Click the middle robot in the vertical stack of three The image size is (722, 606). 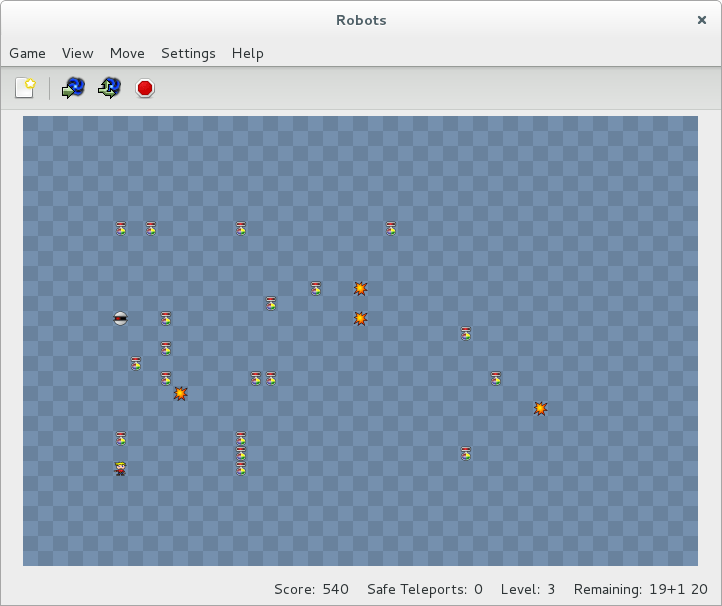[241, 454]
